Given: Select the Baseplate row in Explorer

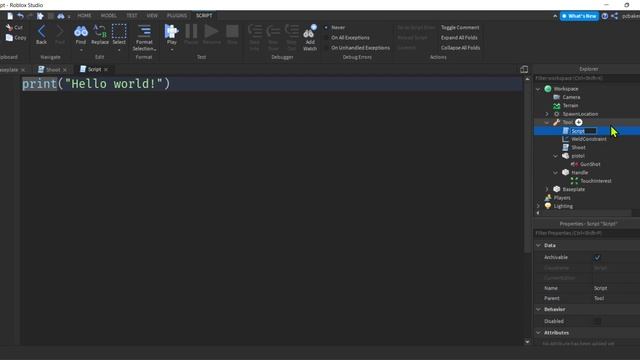Looking at the screenshot, I should [573, 189].
